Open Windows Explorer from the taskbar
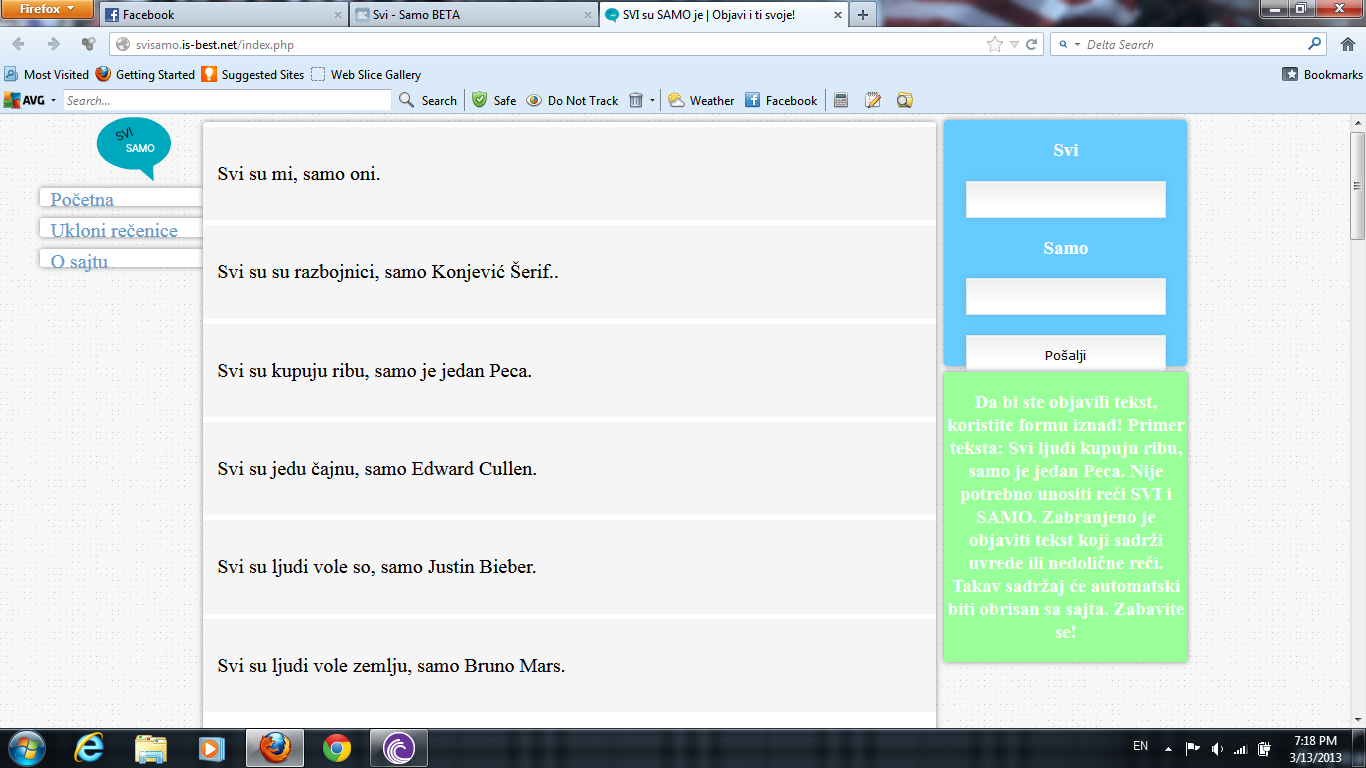 pos(151,748)
